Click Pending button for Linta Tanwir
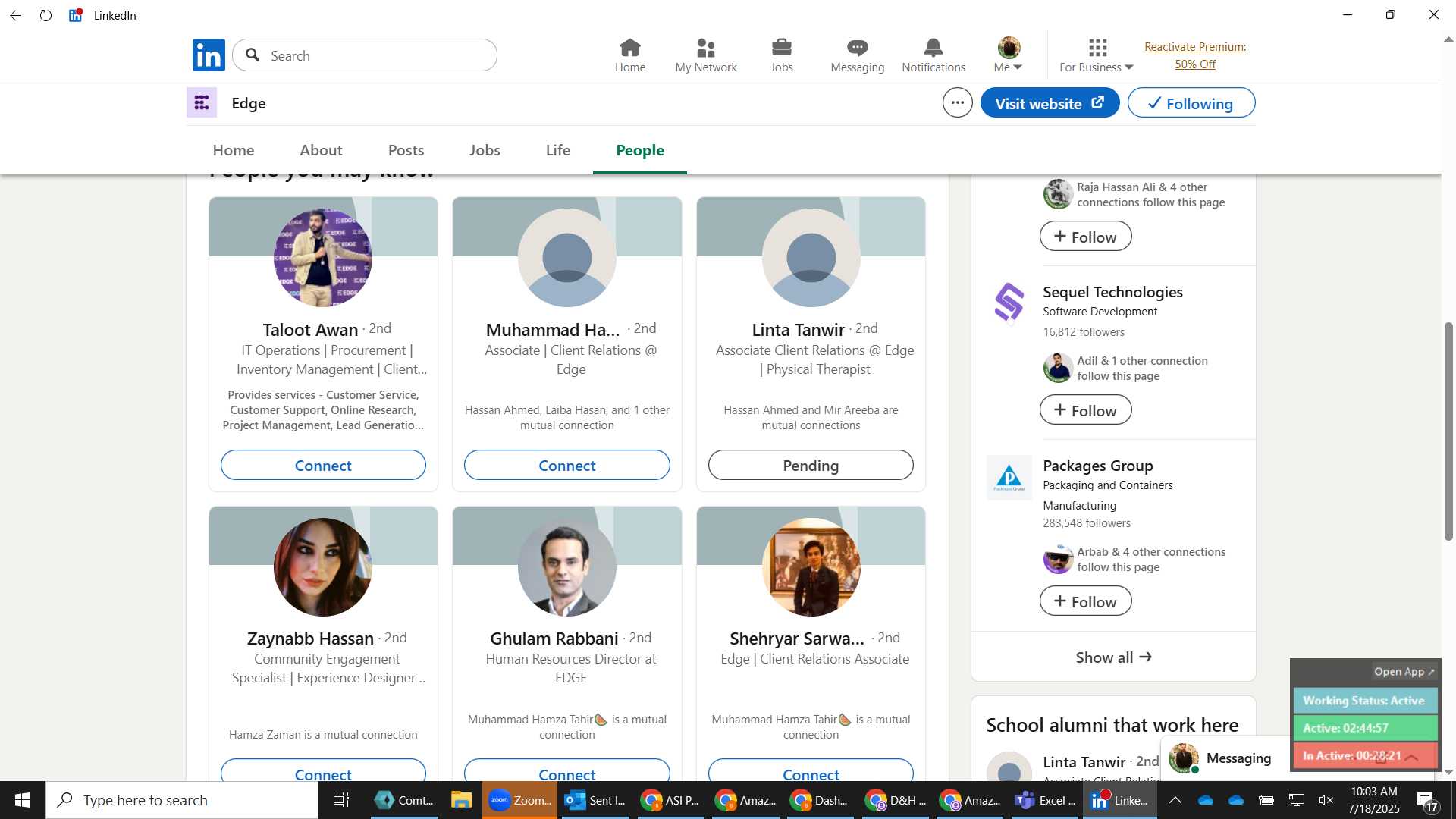This screenshot has height=819, width=1456. pos(811,466)
